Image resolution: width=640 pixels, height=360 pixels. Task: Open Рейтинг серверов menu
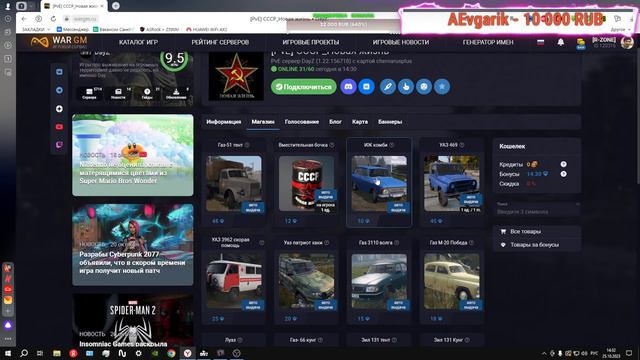pos(220,42)
